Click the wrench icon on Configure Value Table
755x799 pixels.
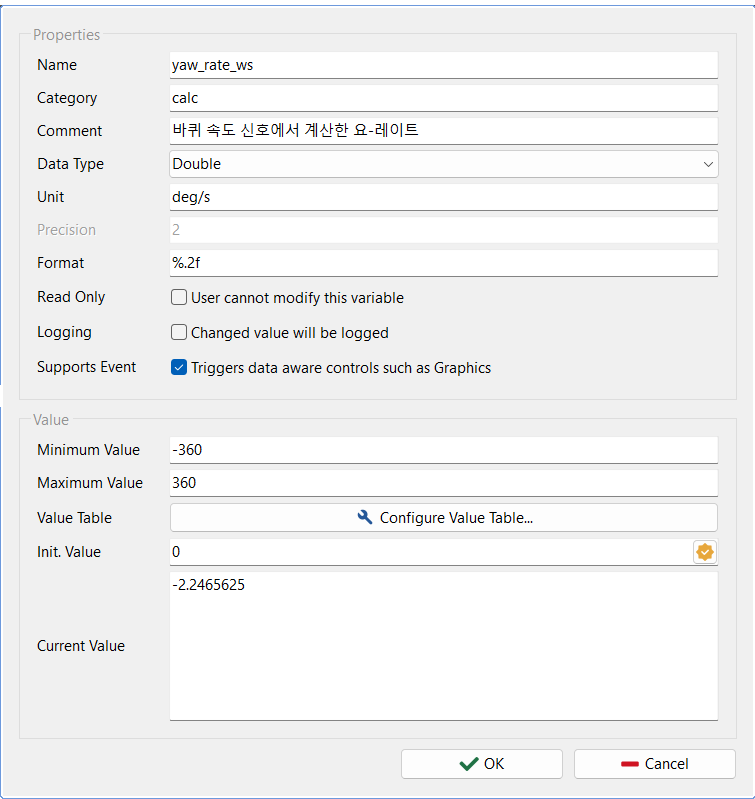[x=365, y=517]
